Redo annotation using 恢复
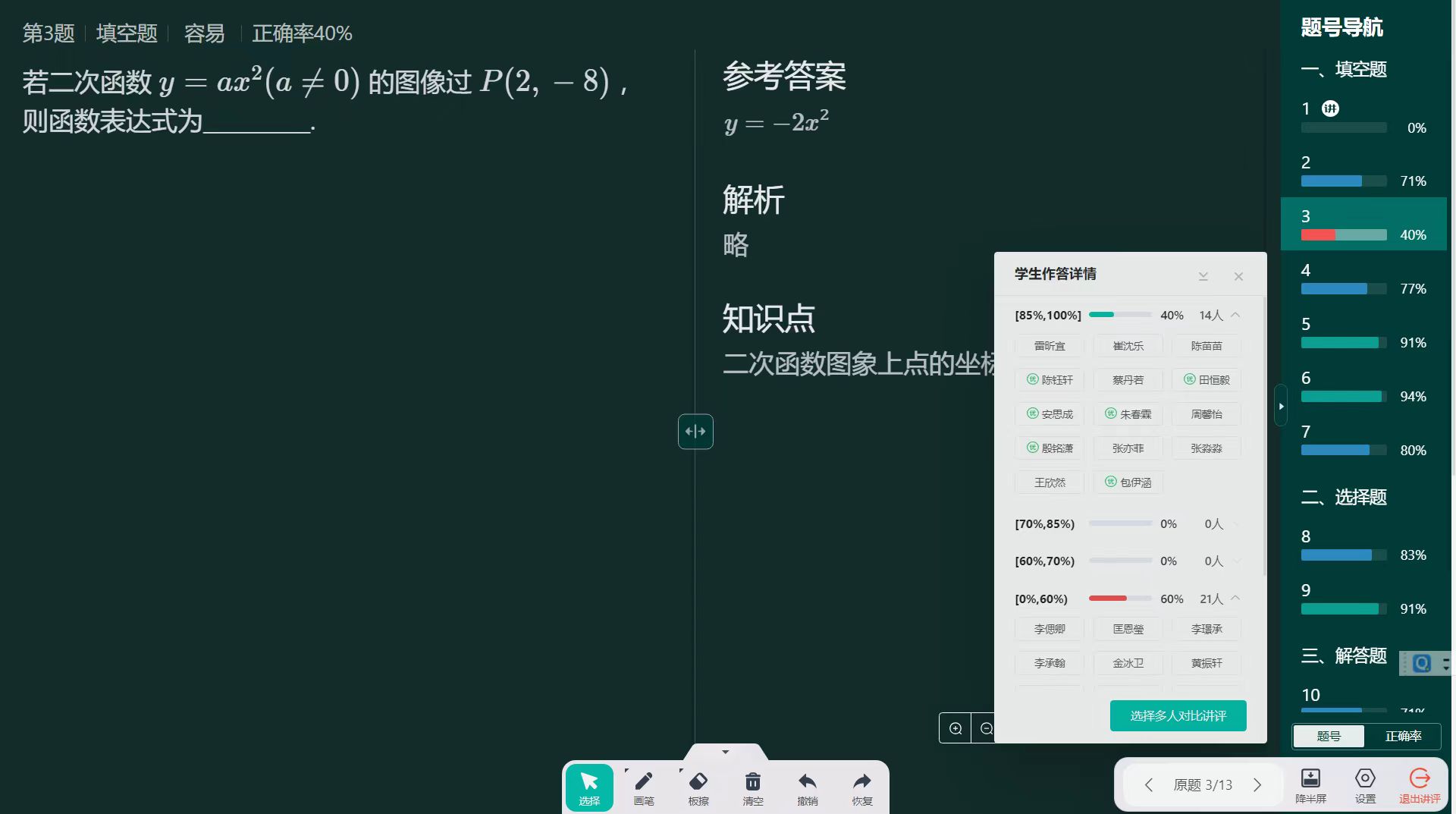This screenshot has height=814, width=1456. point(861,787)
